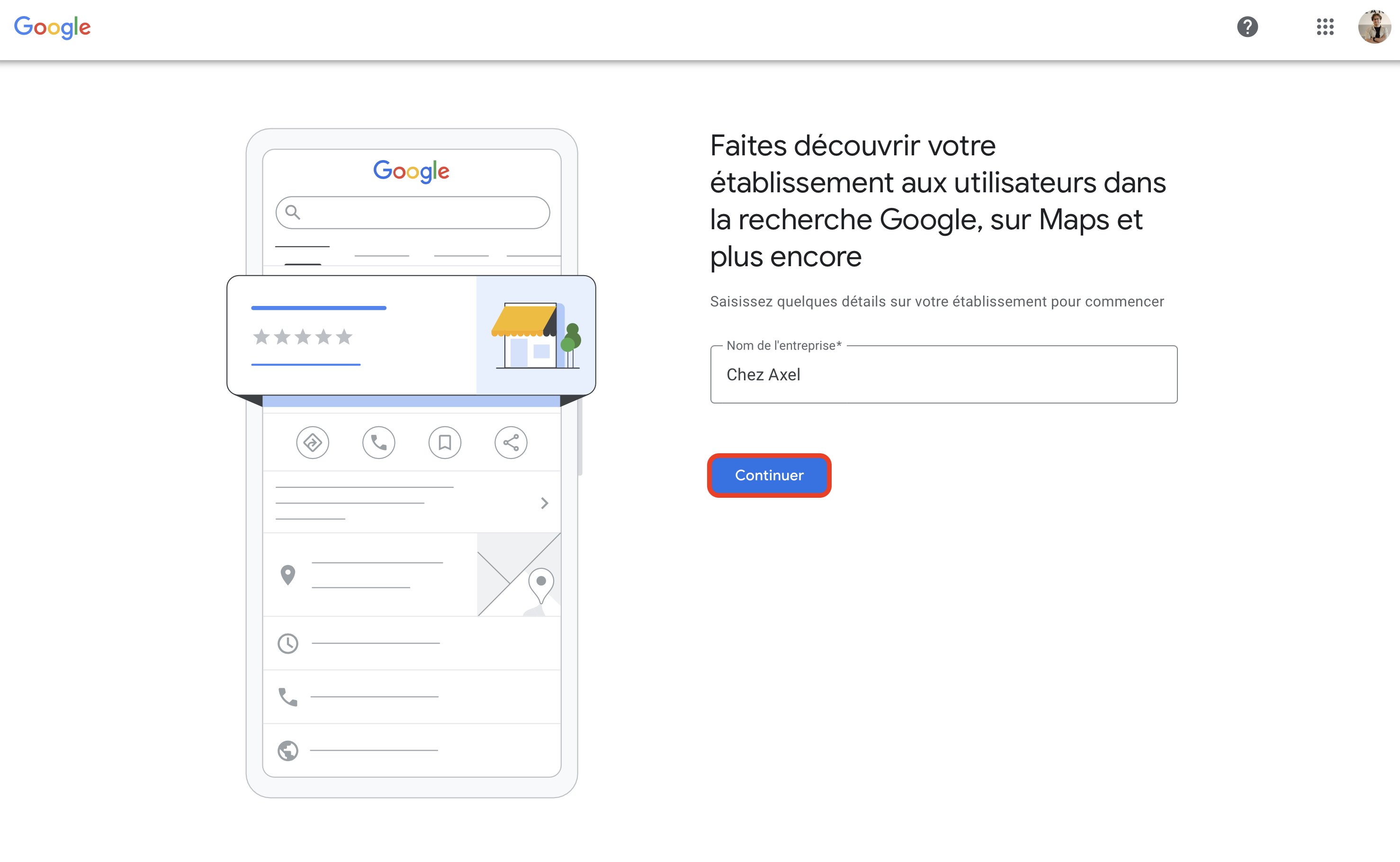Click the chevron arrow in the phone illustration

(x=544, y=503)
